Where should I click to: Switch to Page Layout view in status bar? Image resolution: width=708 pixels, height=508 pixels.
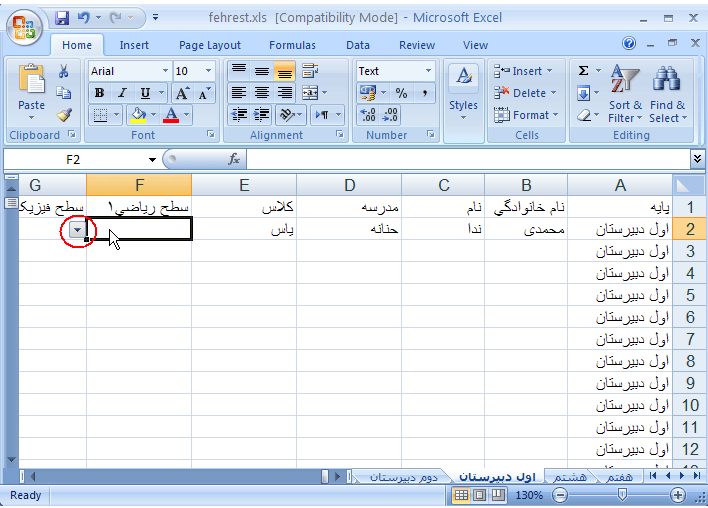click(x=480, y=495)
